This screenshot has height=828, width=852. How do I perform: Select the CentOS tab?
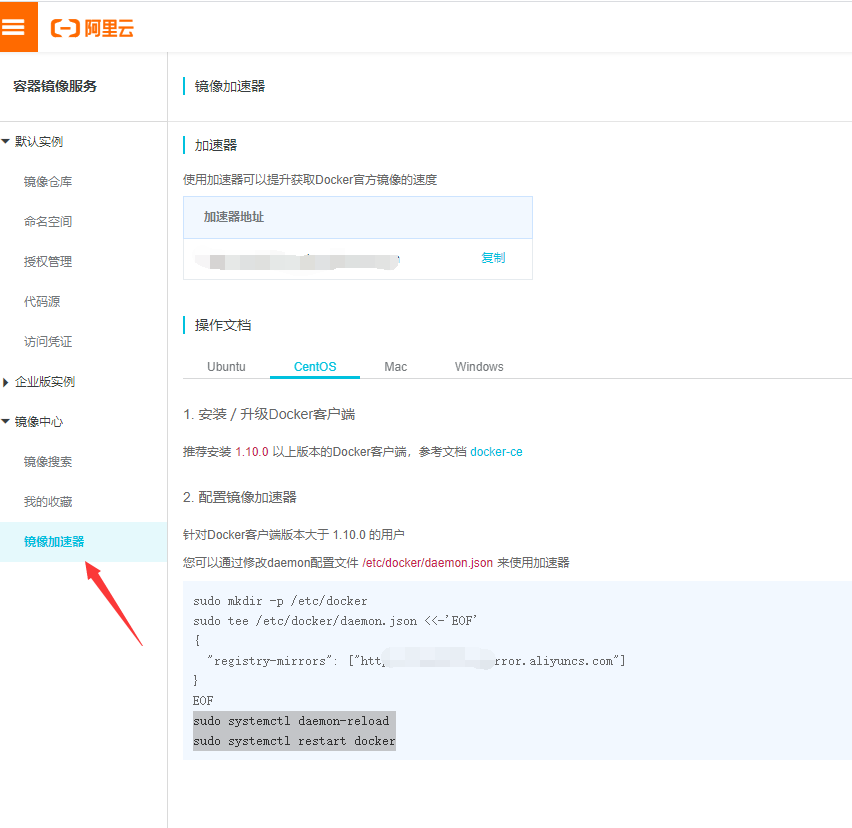(x=314, y=366)
